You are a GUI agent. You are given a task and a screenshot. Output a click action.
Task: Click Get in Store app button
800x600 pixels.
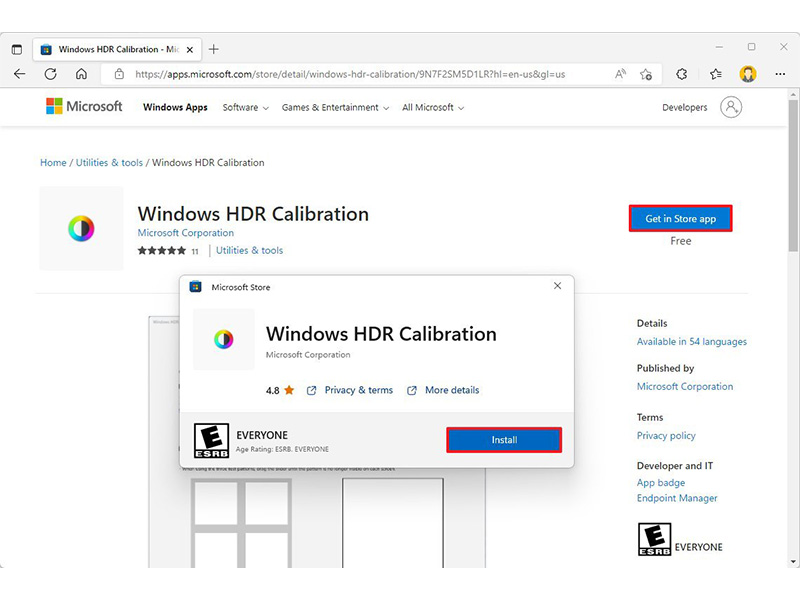coord(681,218)
